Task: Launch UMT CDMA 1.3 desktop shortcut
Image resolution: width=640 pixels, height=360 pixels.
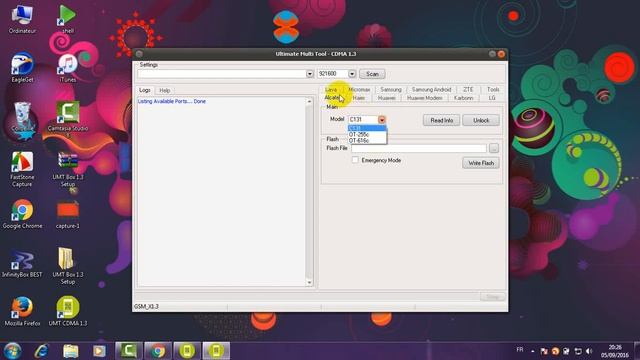Action: coord(68,312)
